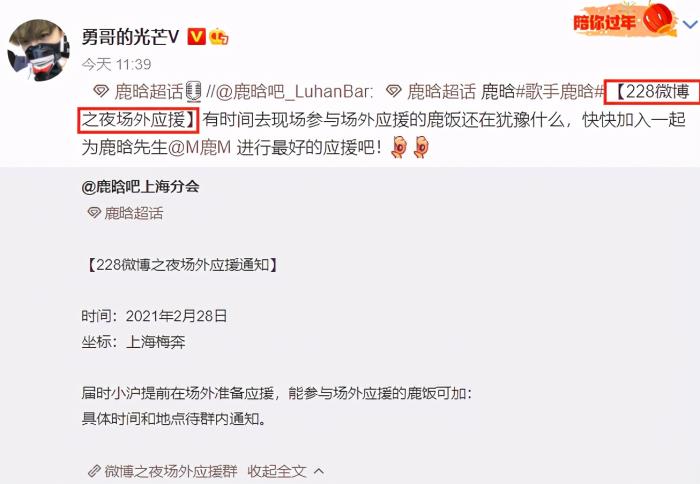Open the 勇哥的光芒V profile avatar
Screen dimensions: 700x484
[38, 50]
